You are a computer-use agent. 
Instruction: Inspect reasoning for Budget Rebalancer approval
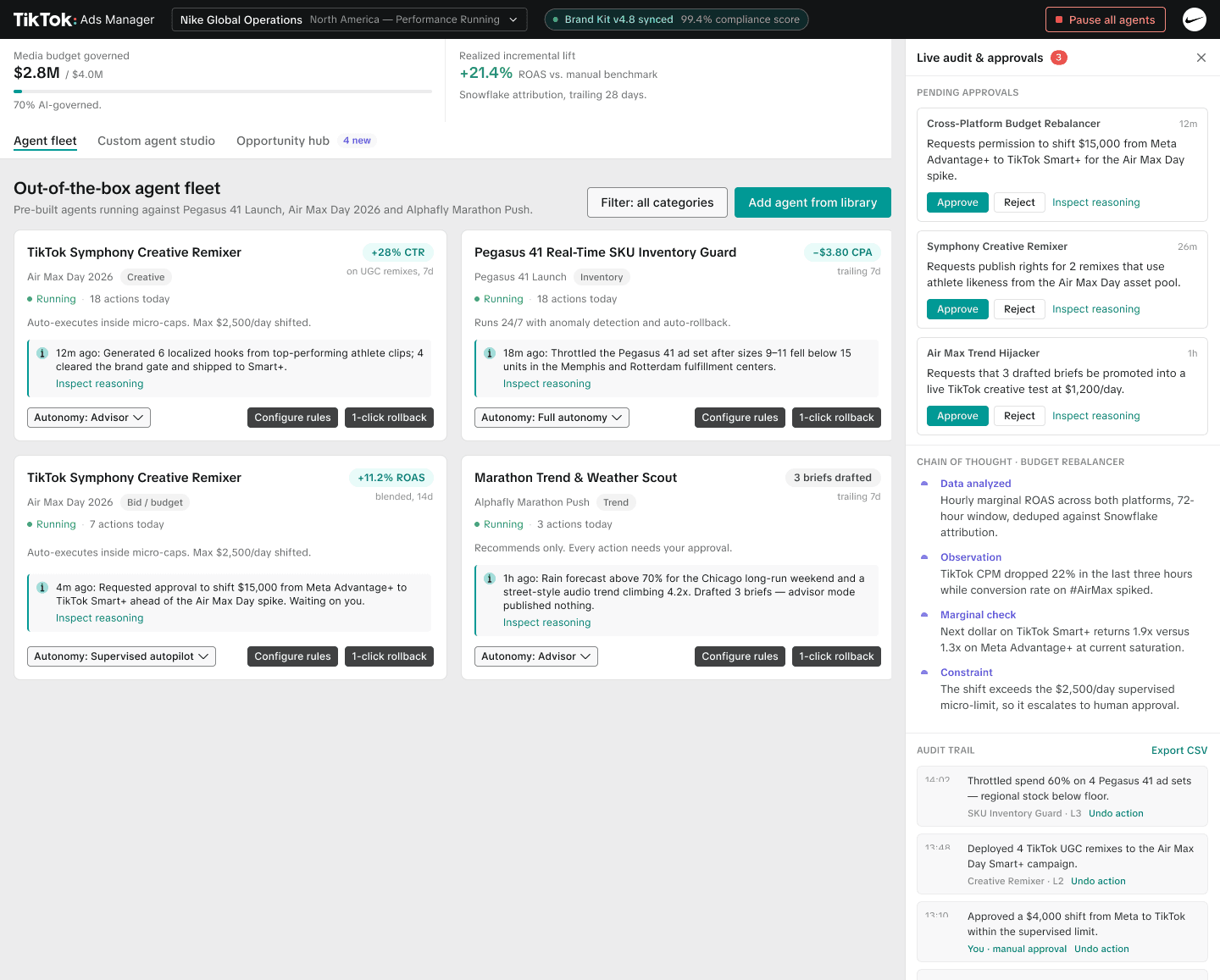coord(1095,202)
